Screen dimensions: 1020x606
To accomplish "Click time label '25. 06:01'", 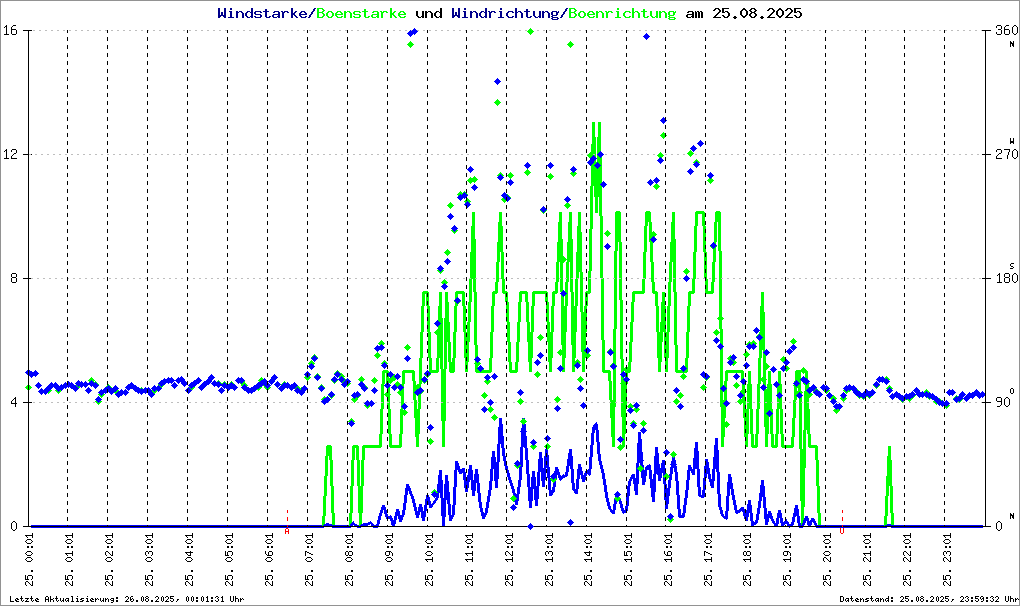I will [269, 560].
